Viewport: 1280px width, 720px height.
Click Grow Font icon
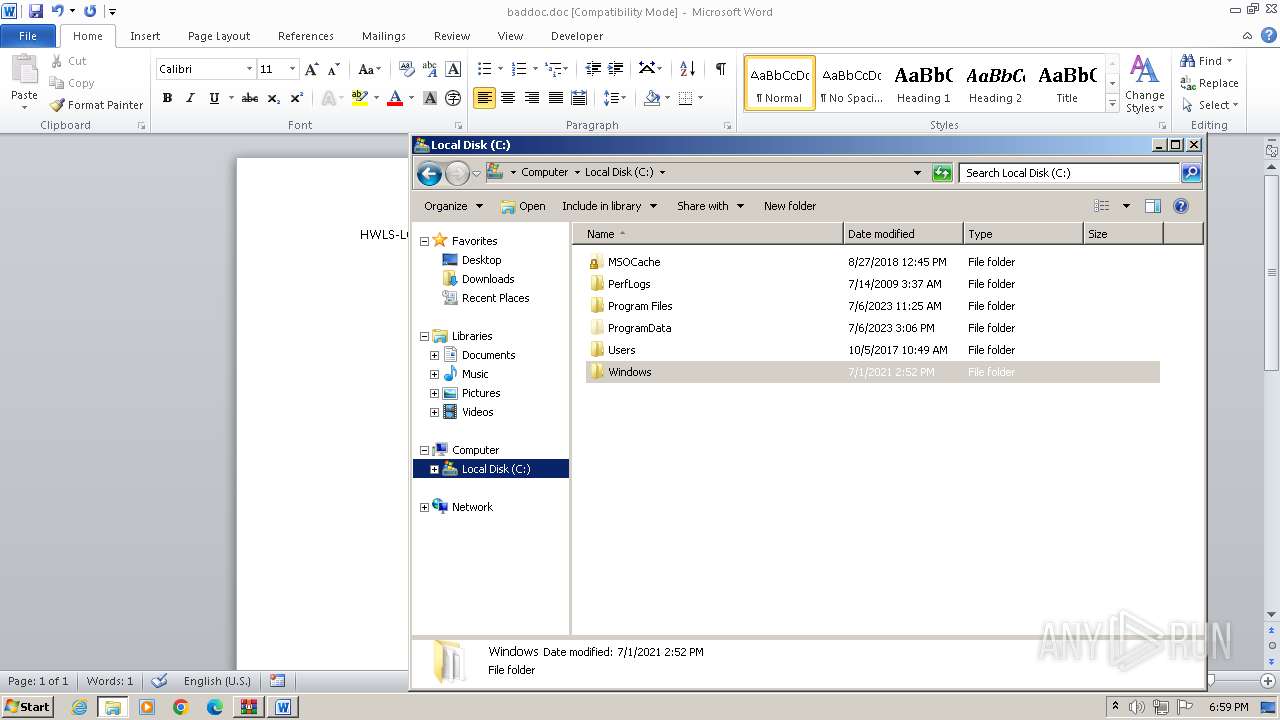click(x=312, y=69)
